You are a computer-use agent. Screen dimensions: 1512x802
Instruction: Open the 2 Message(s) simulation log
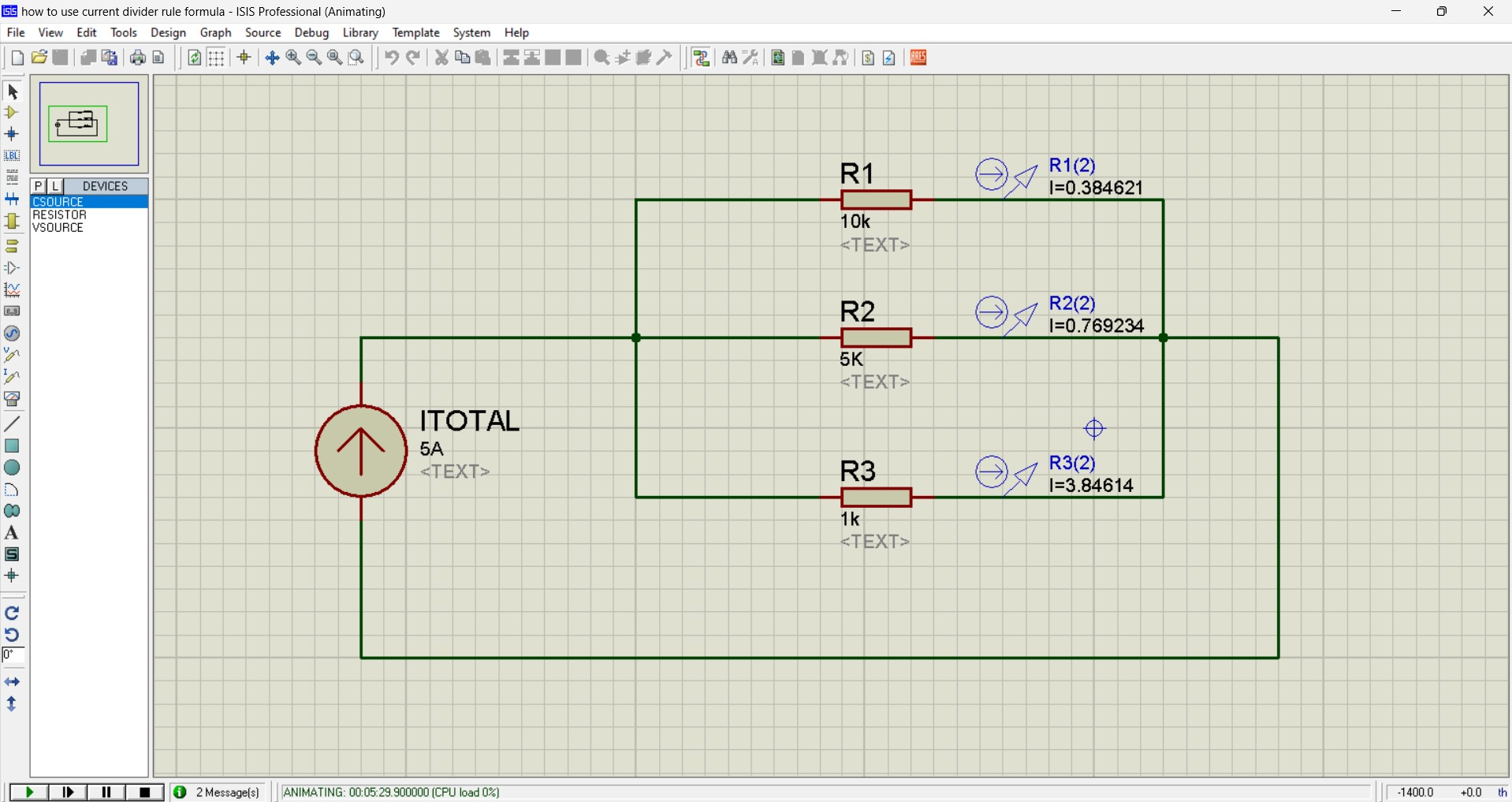(218, 793)
